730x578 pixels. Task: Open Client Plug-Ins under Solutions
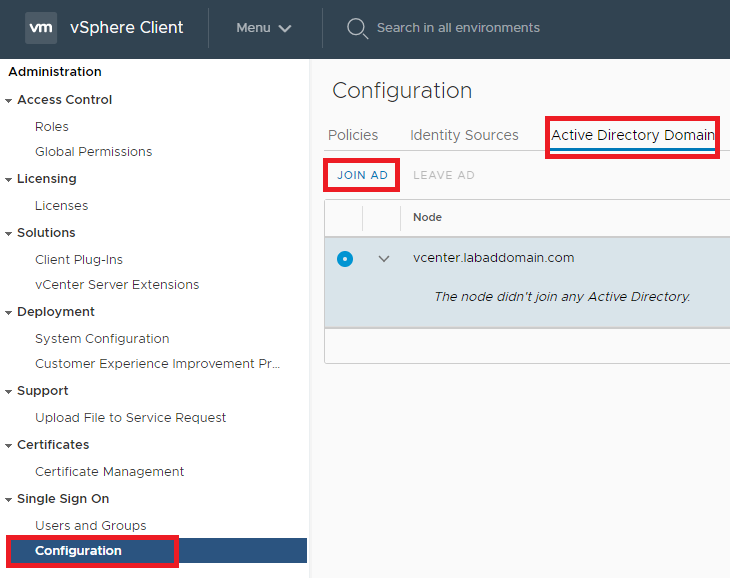(x=79, y=259)
